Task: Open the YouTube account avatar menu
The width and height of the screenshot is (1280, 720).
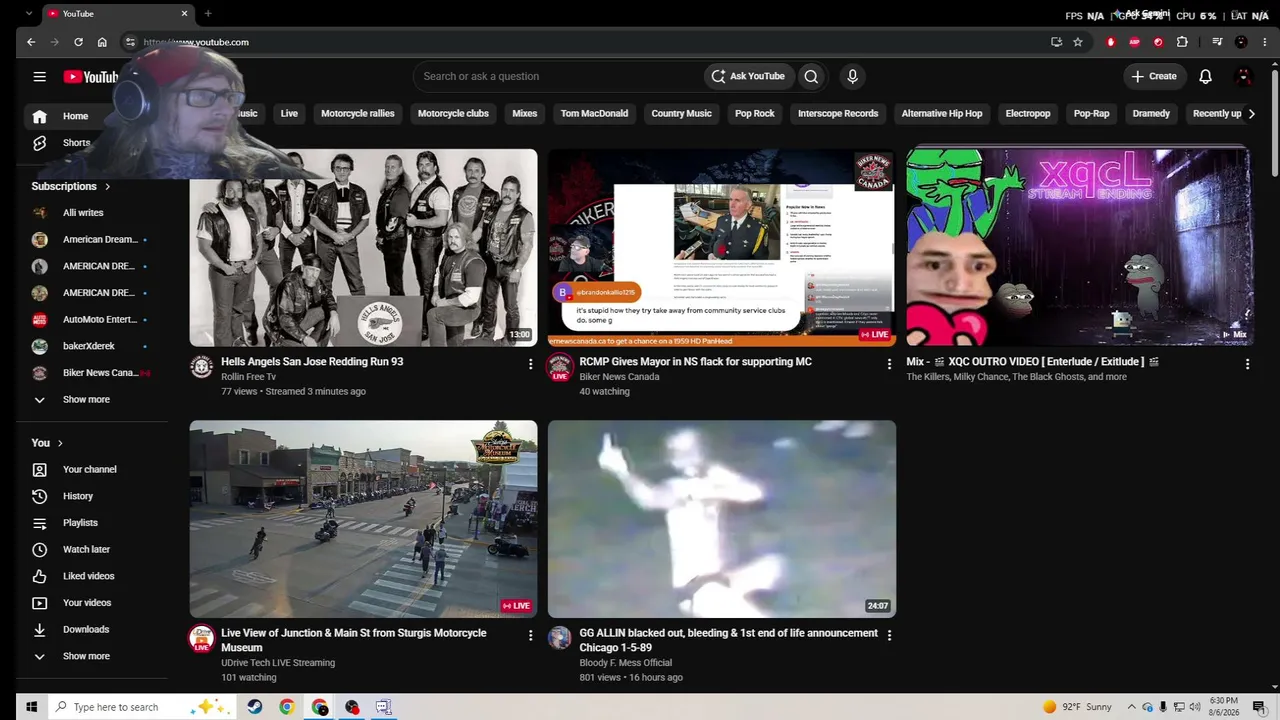Action: point(1244,76)
